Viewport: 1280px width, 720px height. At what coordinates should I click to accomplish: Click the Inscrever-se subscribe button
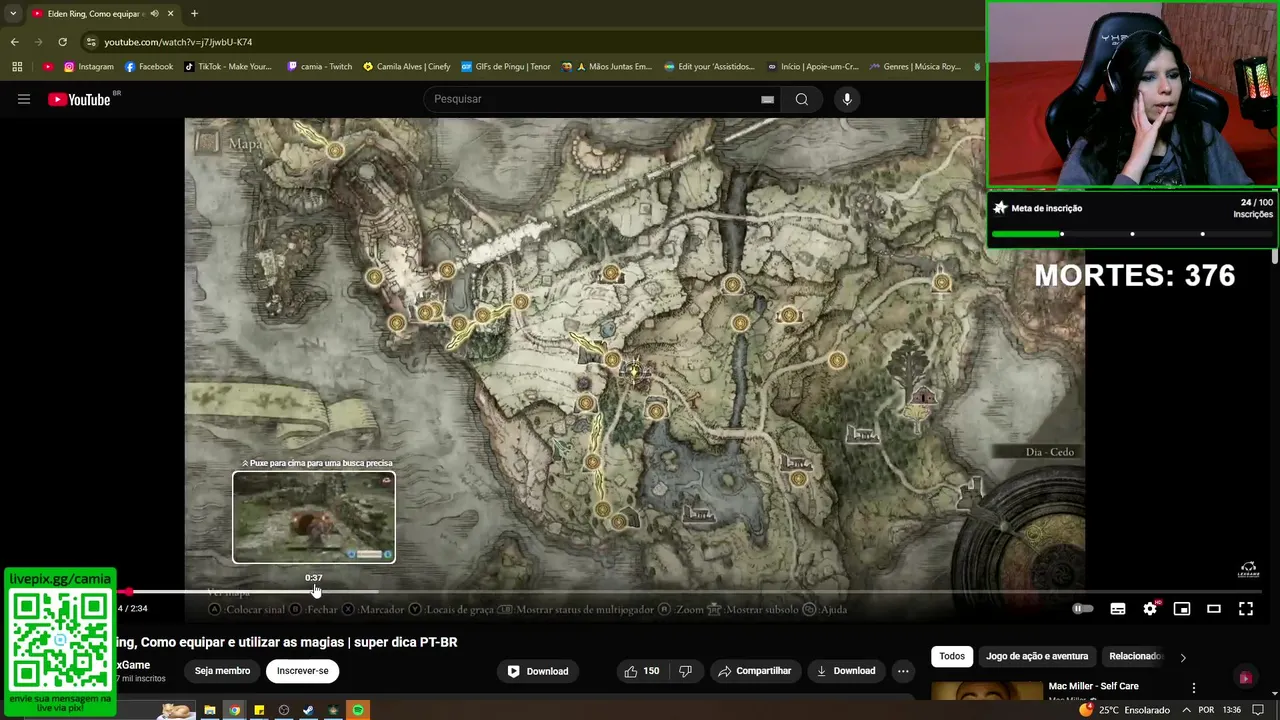tap(303, 671)
